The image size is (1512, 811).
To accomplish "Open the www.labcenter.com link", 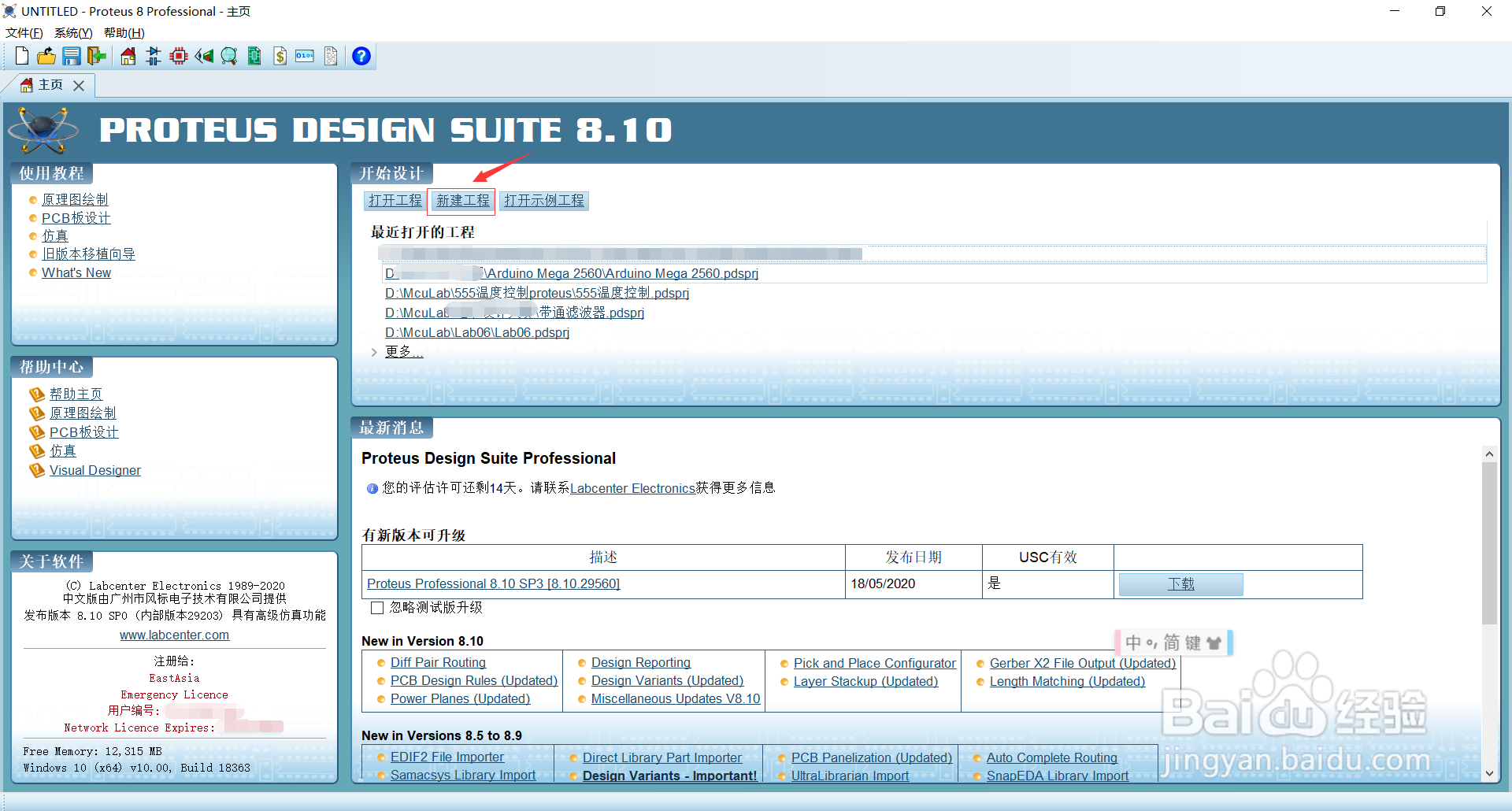I will pos(174,635).
